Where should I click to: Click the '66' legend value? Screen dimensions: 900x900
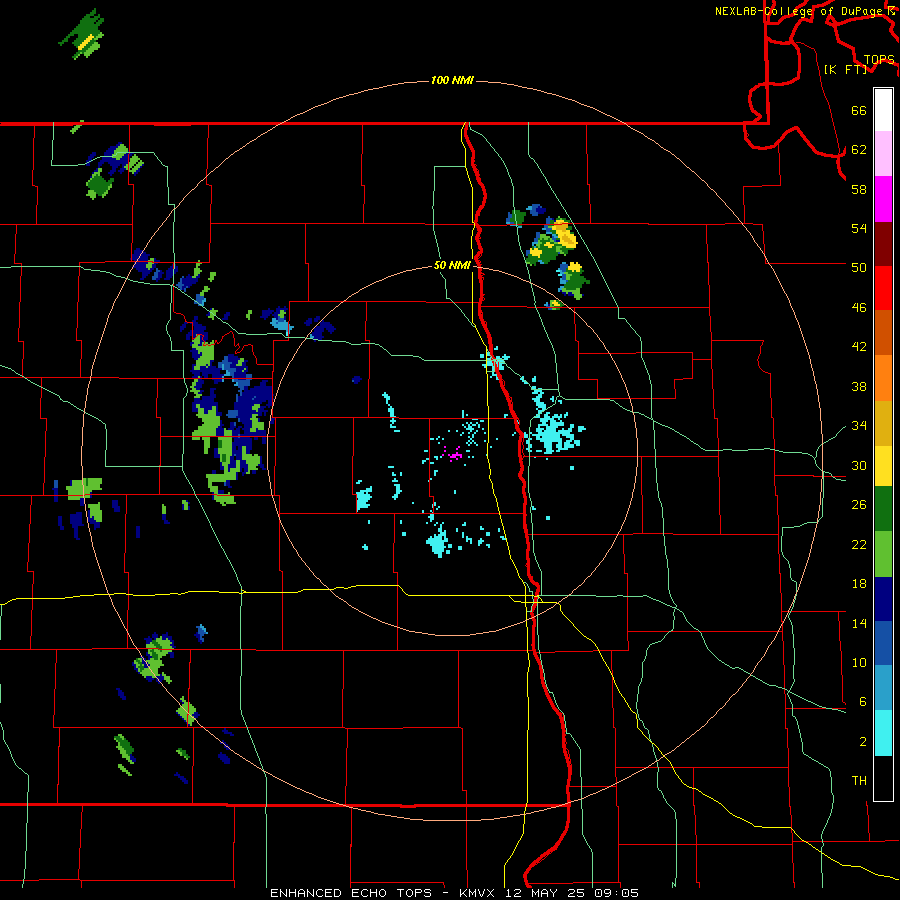pos(859,110)
